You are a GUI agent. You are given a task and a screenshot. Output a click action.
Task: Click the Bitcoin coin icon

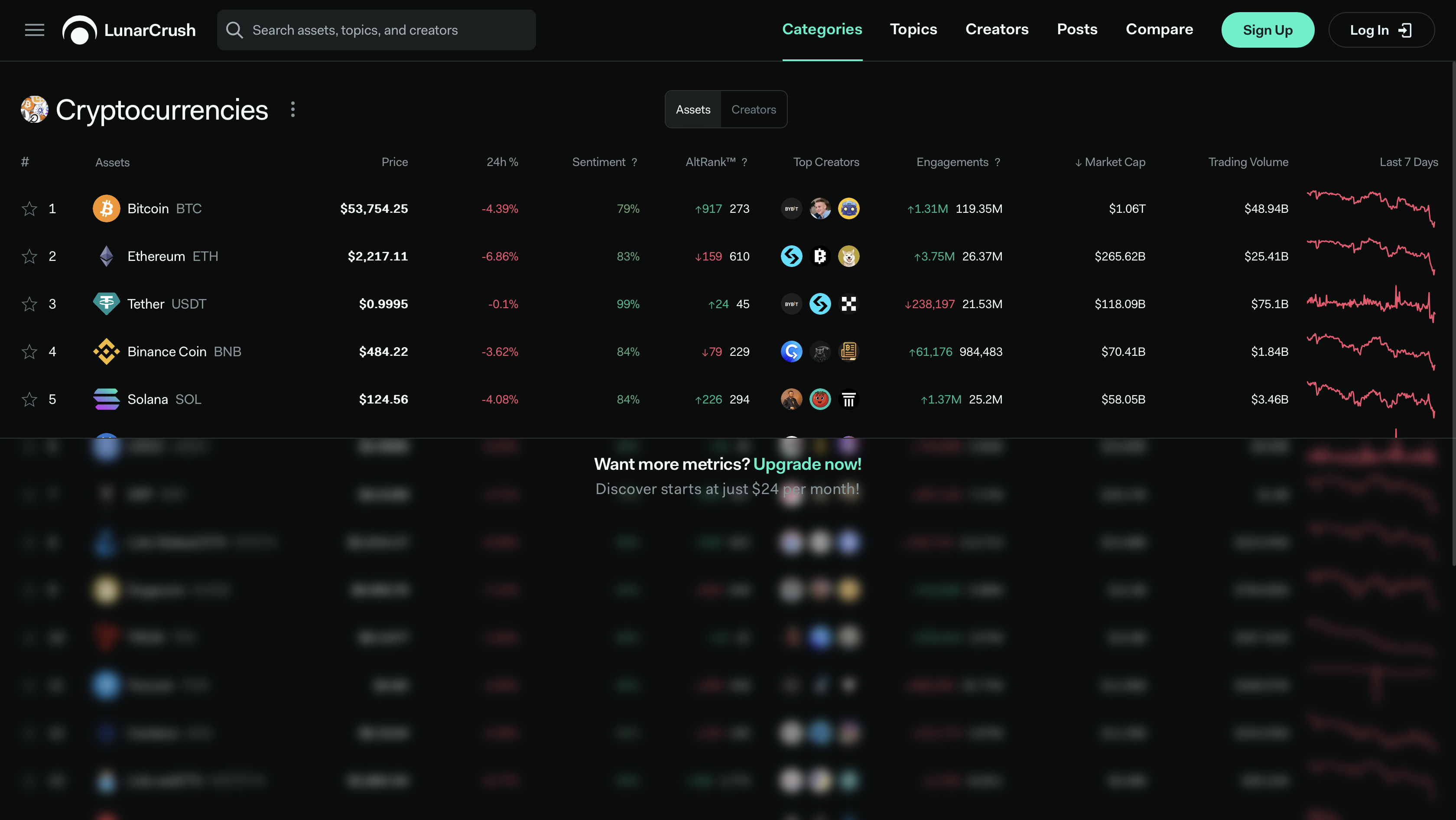coord(106,208)
